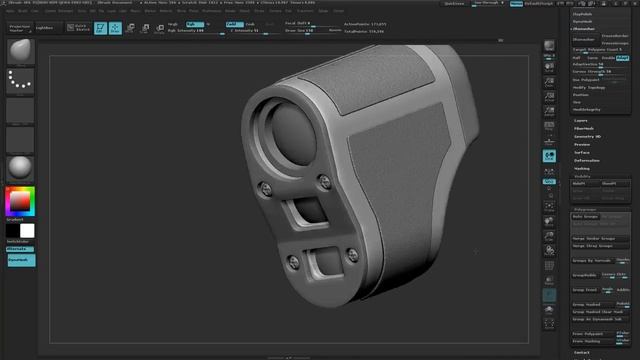
Task: Enable the Zsub mode button
Action: coord(250,24)
